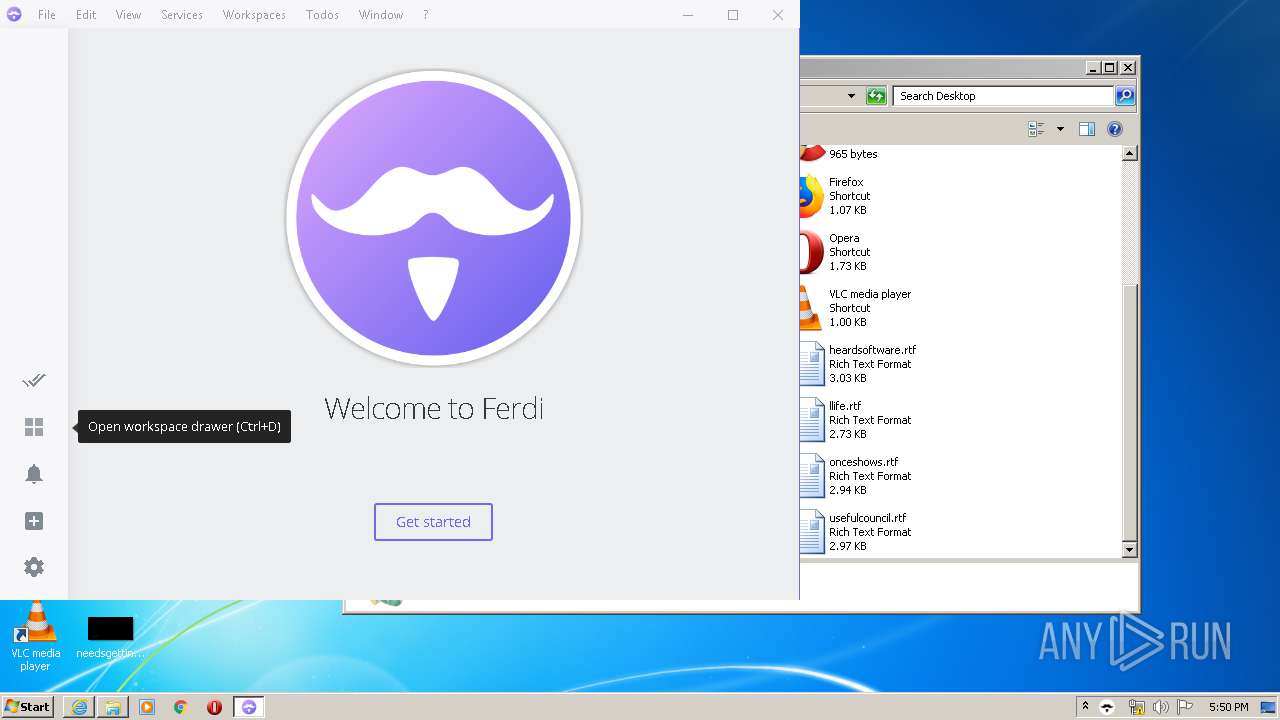Viewport: 1280px width, 720px height.
Task: Click the large Ferdi mustache logo
Action: [x=433, y=217]
